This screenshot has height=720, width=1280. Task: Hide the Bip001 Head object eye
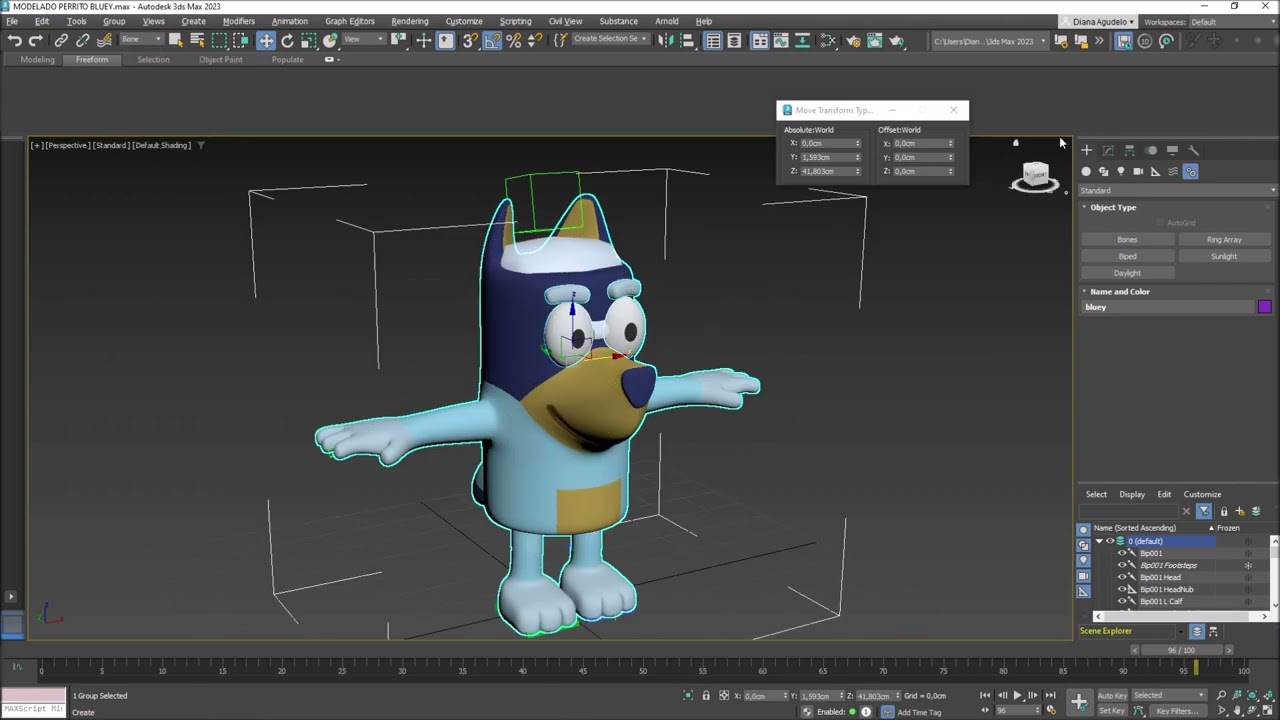(1122, 577)
